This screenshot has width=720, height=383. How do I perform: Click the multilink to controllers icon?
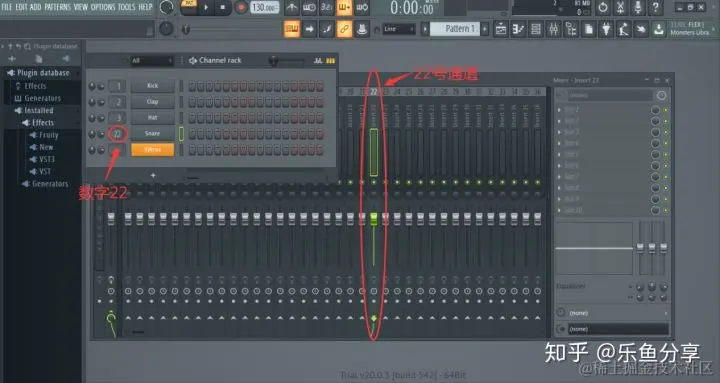coord(362,29)
